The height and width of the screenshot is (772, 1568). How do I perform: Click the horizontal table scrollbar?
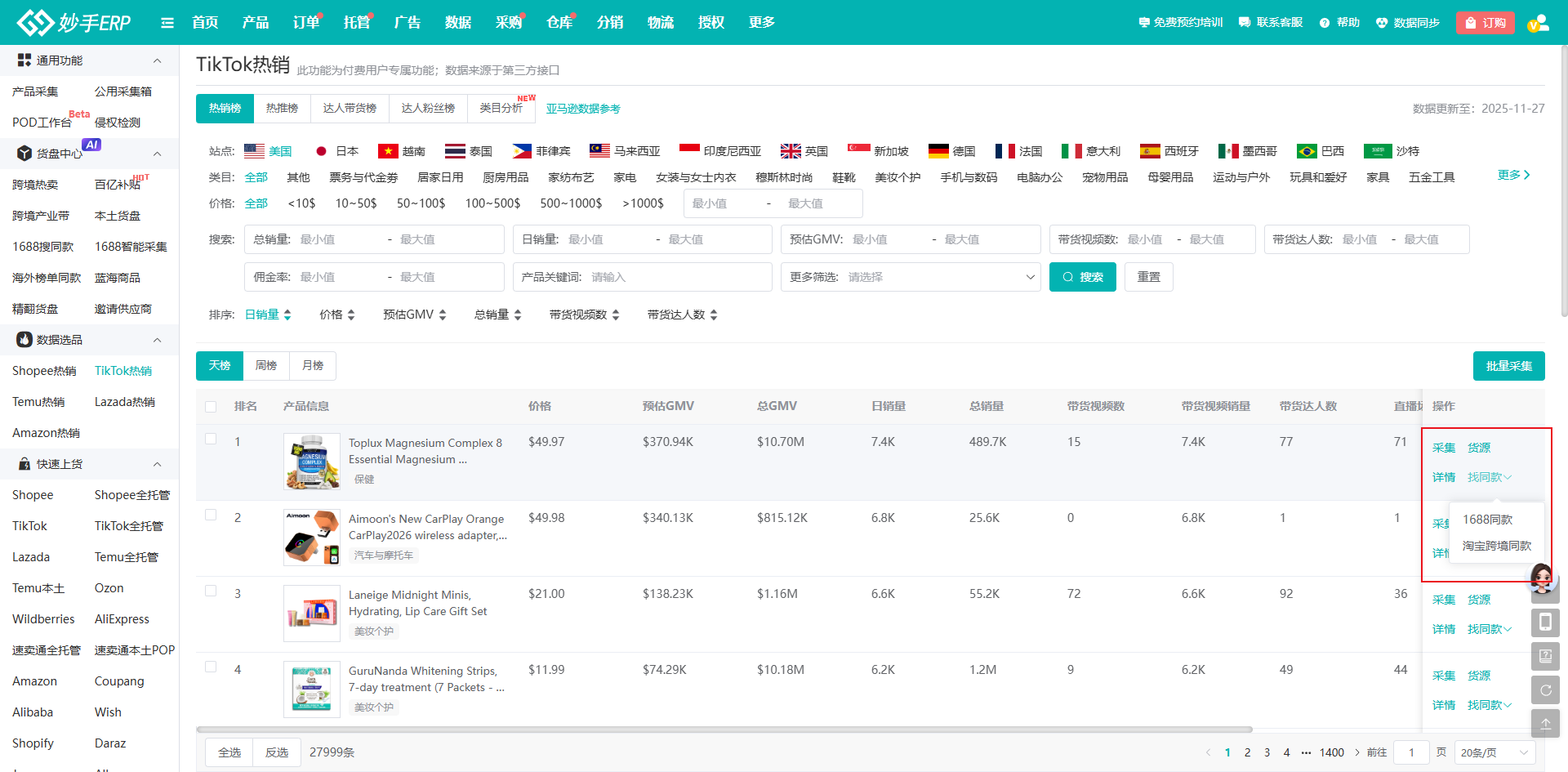click(x=724, y=730)
